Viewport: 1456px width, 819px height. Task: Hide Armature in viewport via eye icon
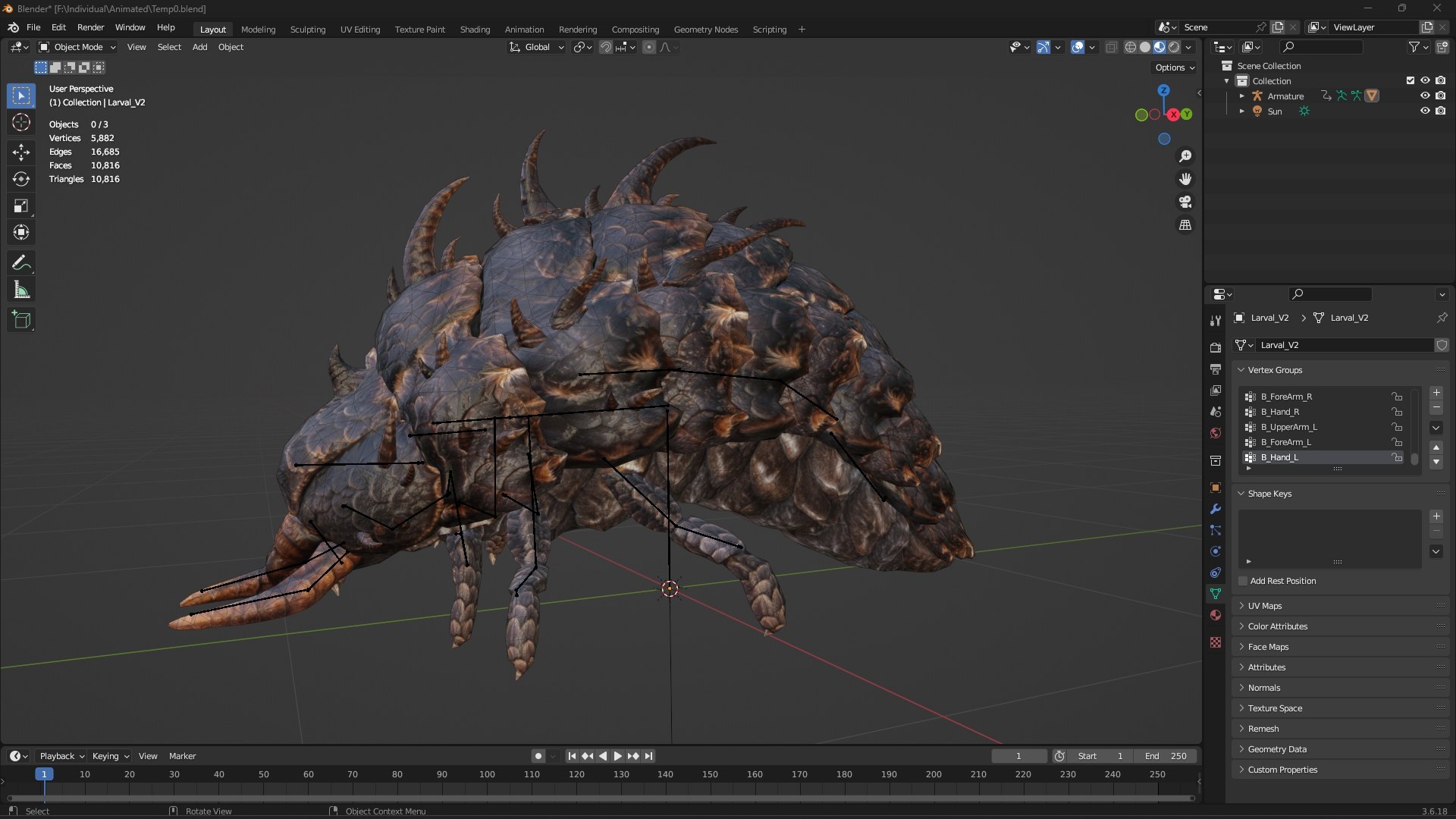1425,96
